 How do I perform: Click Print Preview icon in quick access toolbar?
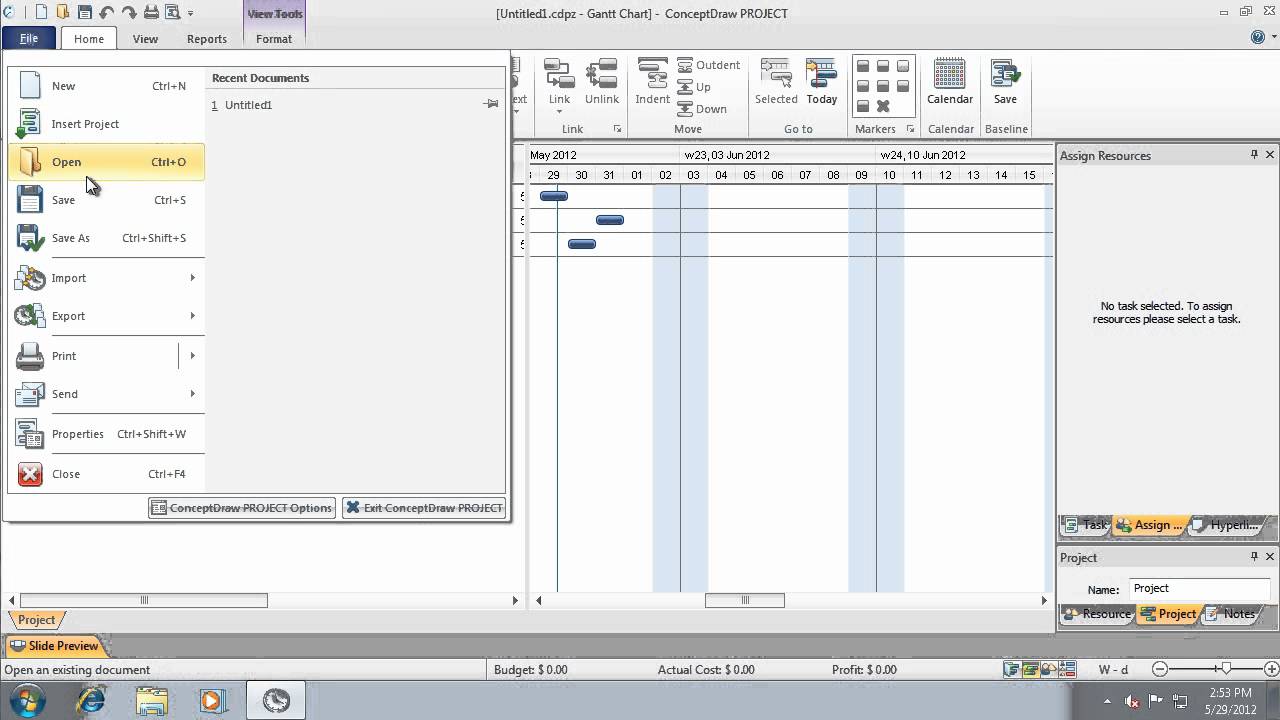(172, 13)
